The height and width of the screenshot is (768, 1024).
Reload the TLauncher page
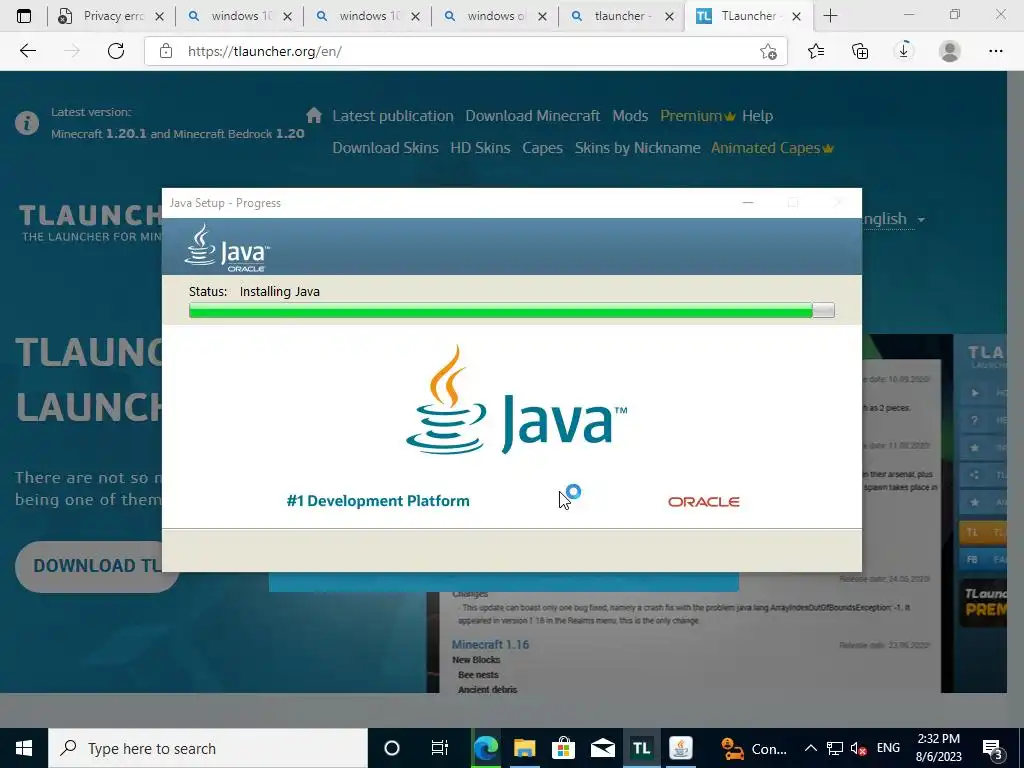pos(116,51)
